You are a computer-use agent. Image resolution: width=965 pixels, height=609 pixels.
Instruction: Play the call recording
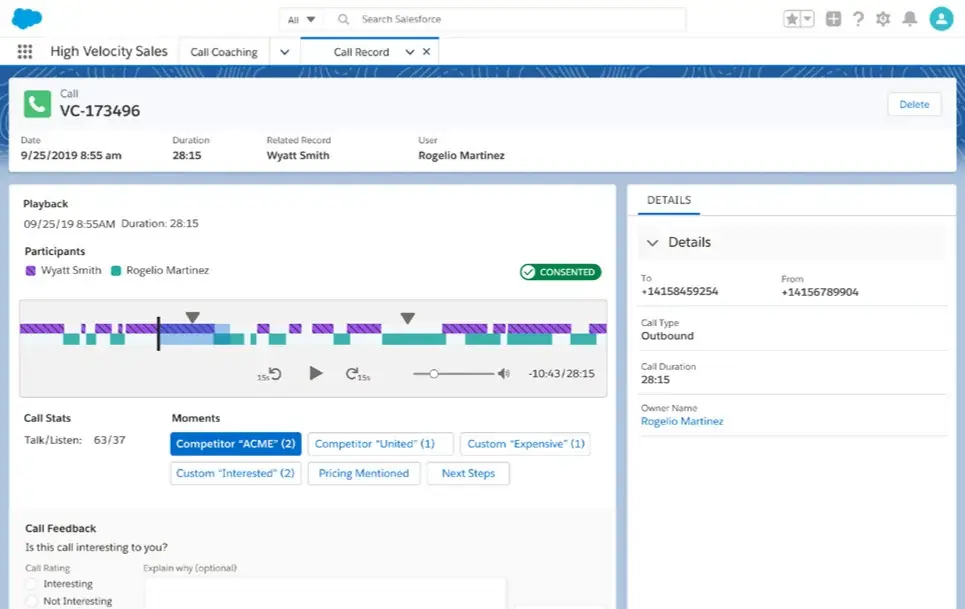pos(315,373)
